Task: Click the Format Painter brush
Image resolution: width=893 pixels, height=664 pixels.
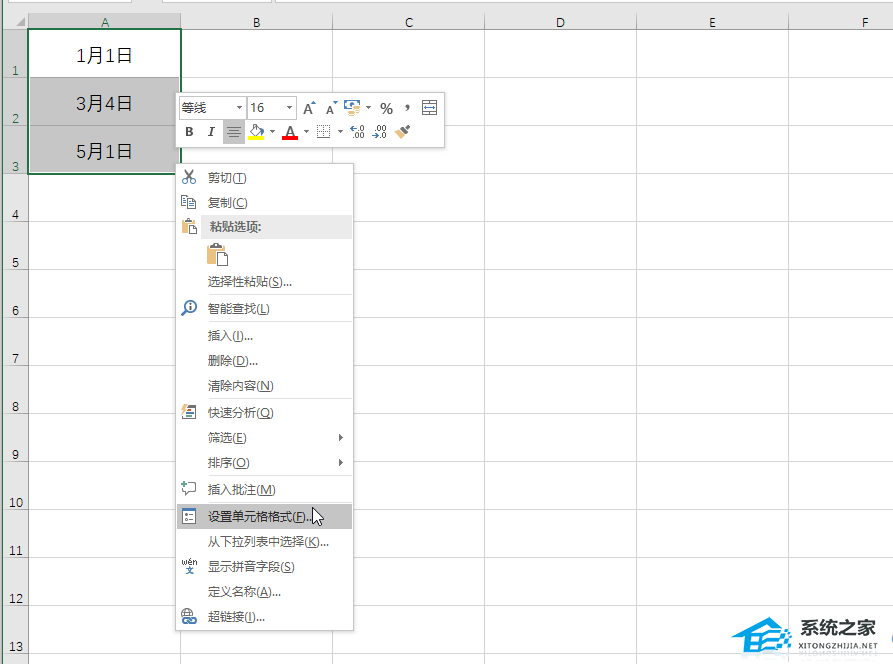Action: click(402, 132)
